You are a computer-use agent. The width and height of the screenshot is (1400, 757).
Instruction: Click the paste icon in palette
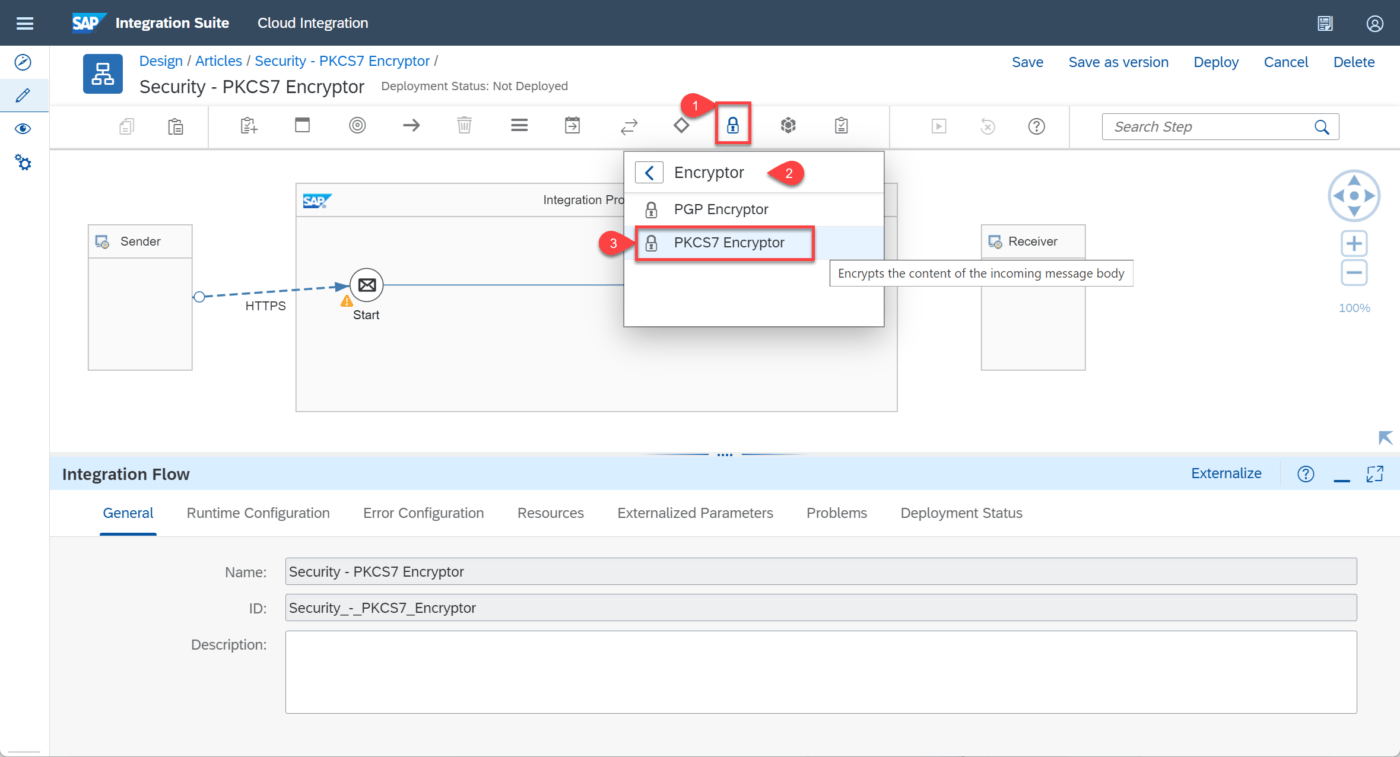click(176, 126)
